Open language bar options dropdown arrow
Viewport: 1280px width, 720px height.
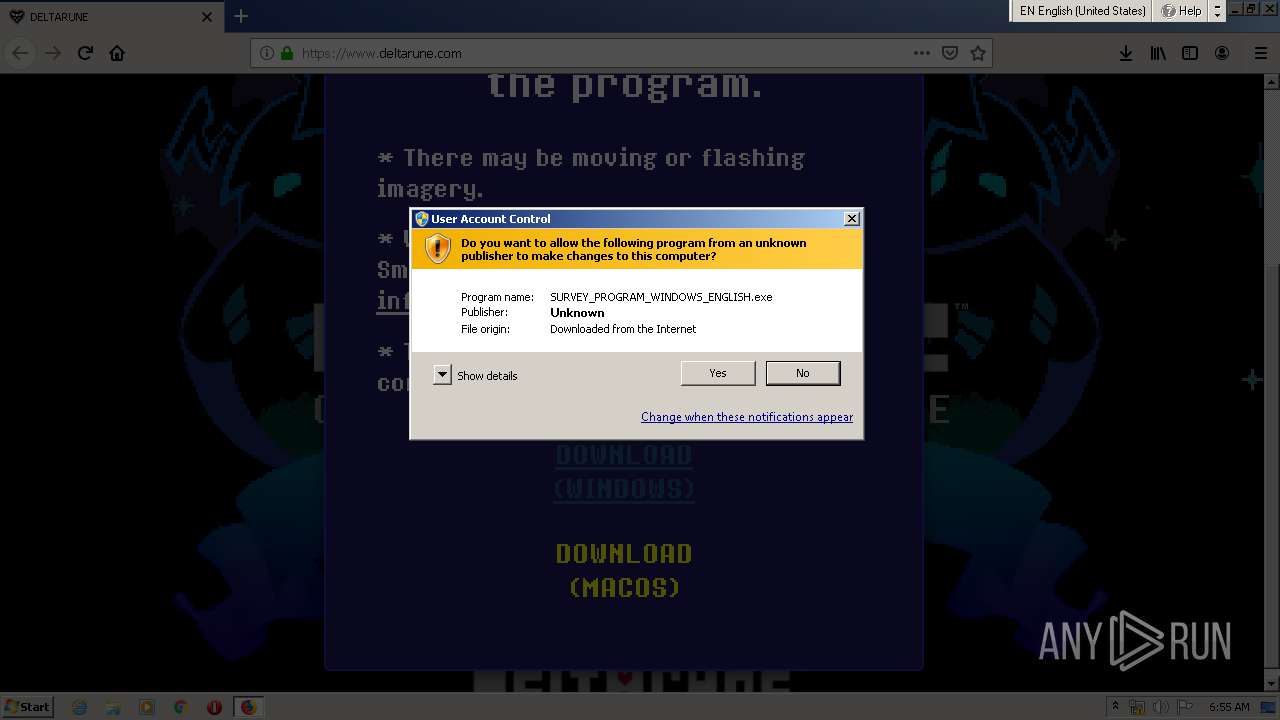click(1217, 14)
